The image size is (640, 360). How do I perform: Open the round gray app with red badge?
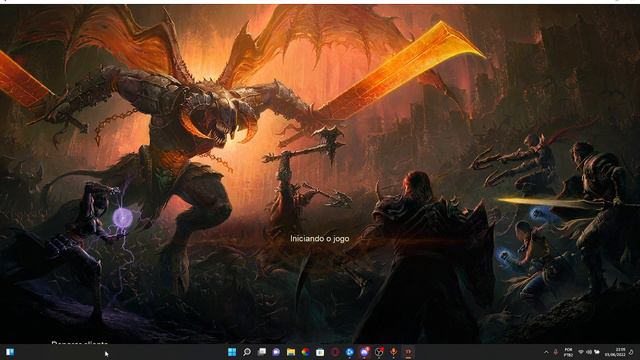tap(379, 352)
